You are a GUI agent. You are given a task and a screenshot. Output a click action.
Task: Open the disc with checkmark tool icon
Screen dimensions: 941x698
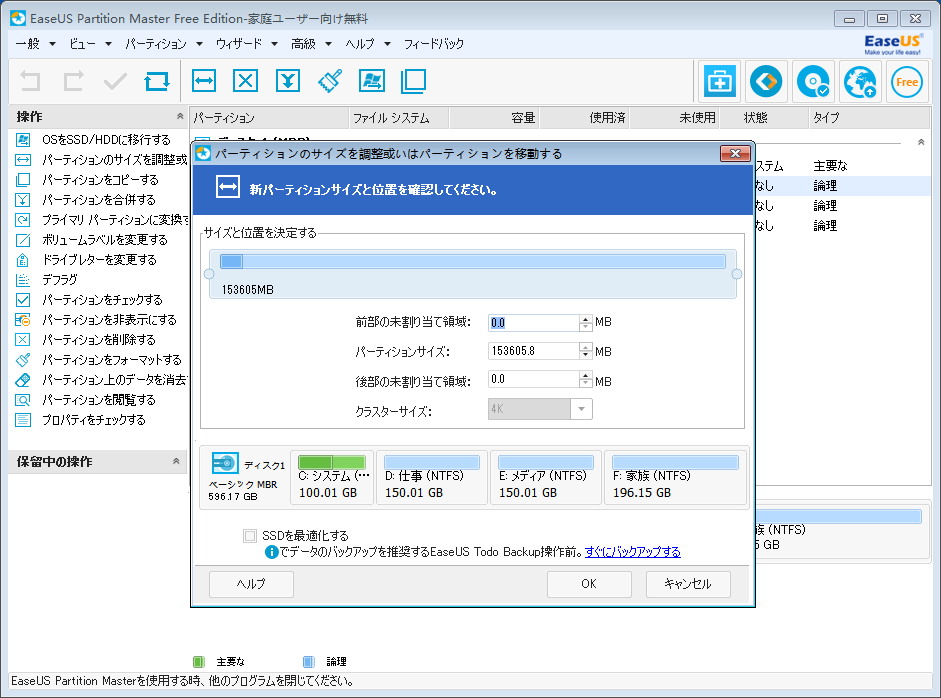(813, 82)
